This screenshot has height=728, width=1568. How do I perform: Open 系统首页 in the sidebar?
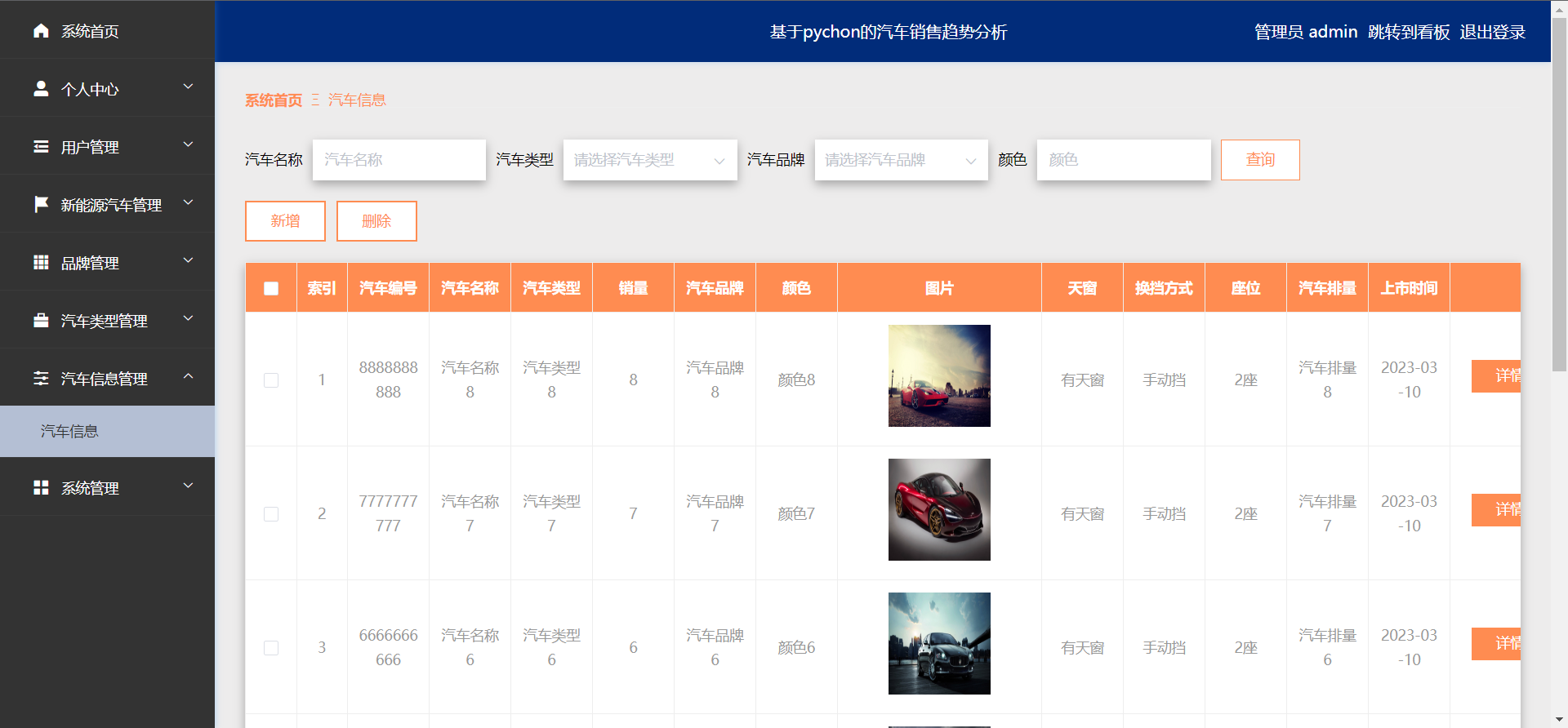107,30
